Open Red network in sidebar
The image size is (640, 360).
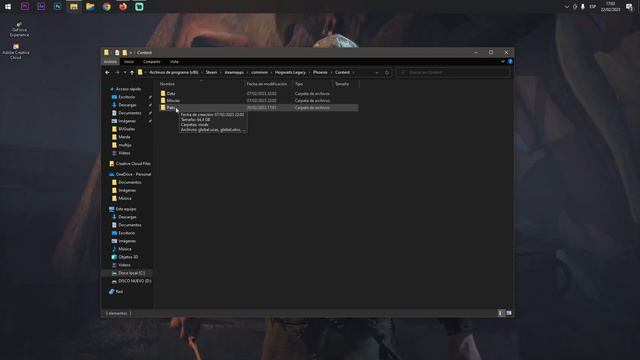click(x=119, y=292)
